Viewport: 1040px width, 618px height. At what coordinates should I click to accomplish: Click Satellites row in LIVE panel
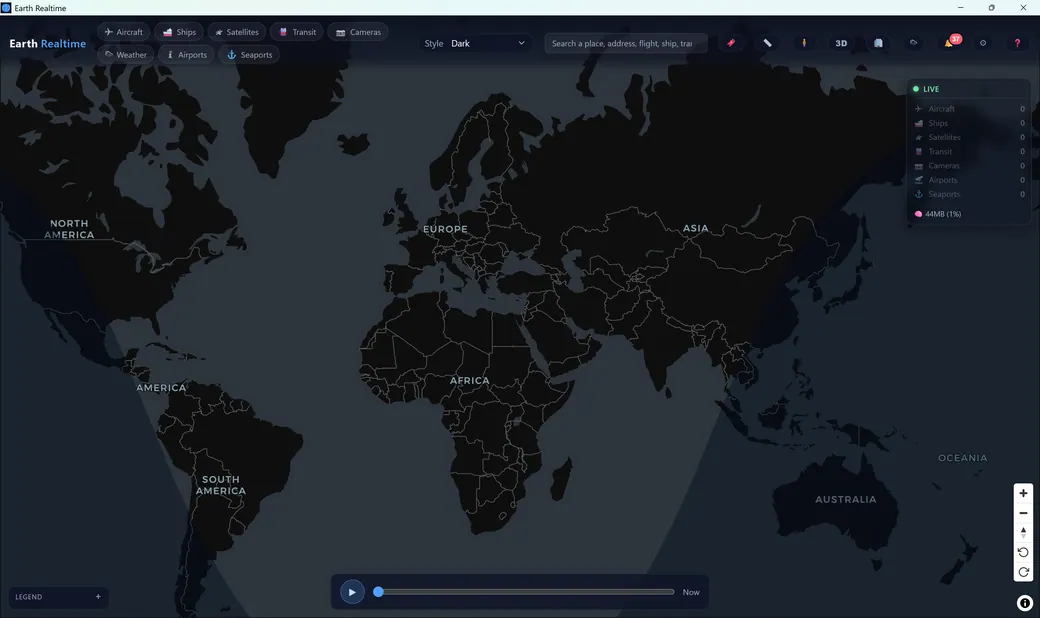click(969, 137)
